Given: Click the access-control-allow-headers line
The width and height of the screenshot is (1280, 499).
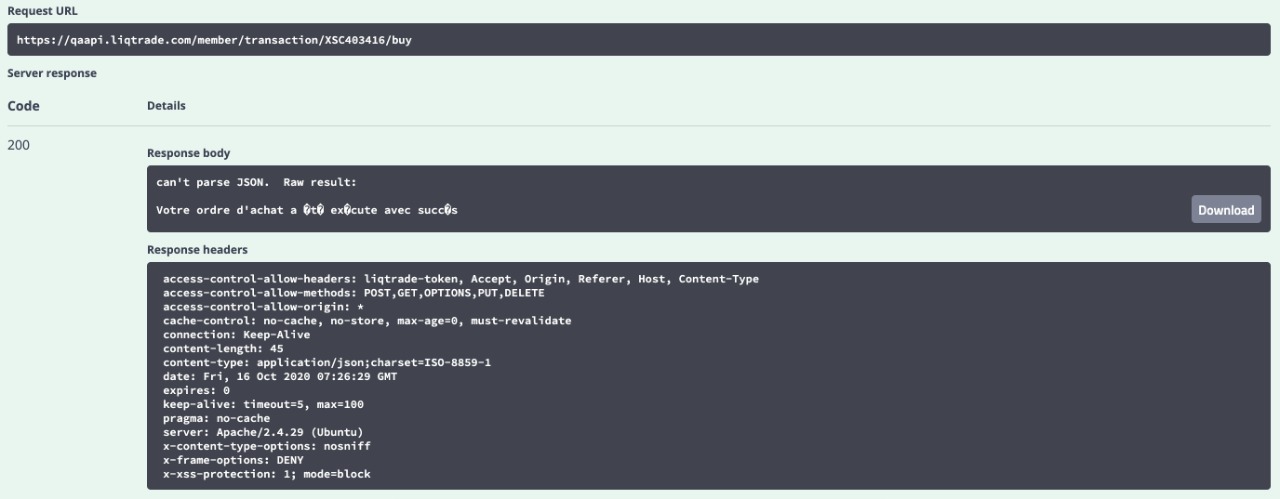Looking at the screenshot, I should (x=460, y=279).
